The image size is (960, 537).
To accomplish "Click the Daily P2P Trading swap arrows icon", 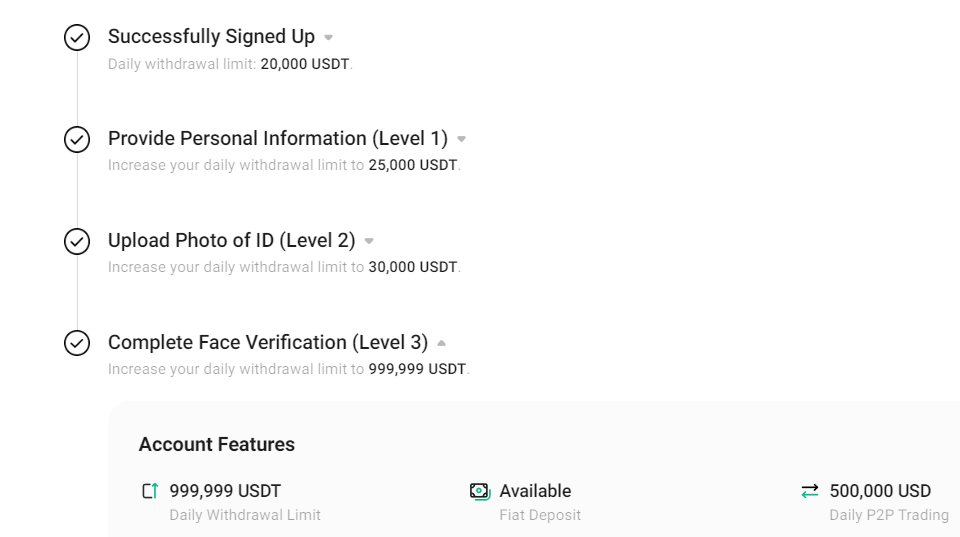I will [809, 491].
